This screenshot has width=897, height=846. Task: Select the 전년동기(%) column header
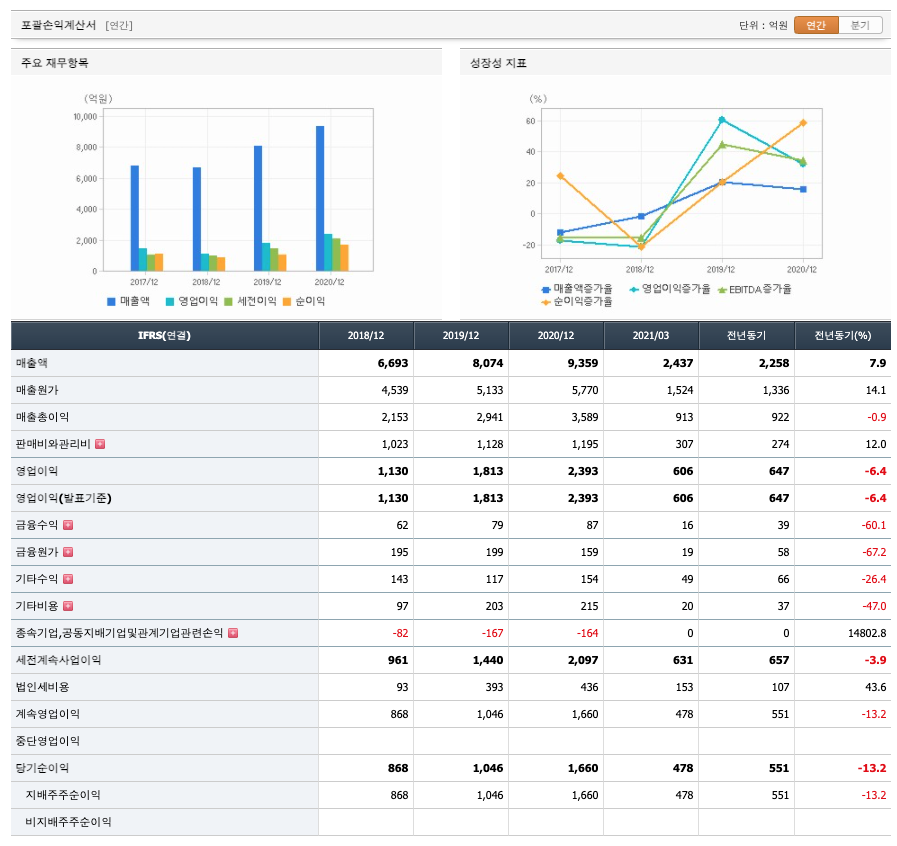tap(843, 335)
